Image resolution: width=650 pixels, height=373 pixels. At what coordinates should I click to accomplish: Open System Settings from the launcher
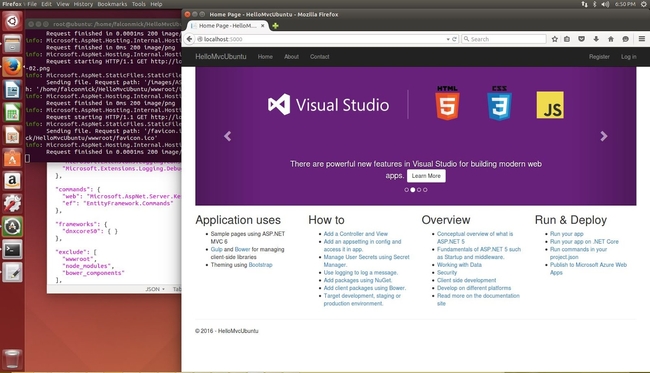(x=12, y=203)
